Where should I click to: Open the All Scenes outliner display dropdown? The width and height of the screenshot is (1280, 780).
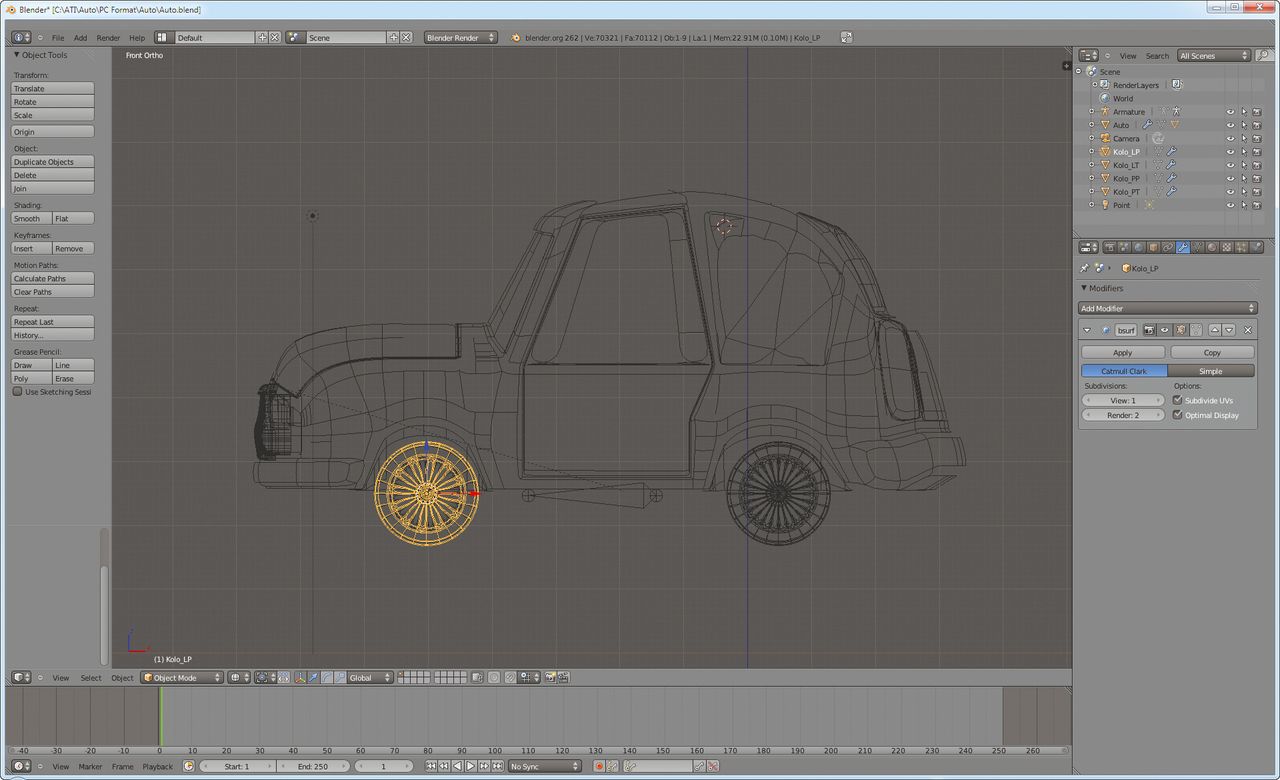(x=1214, y=55)
